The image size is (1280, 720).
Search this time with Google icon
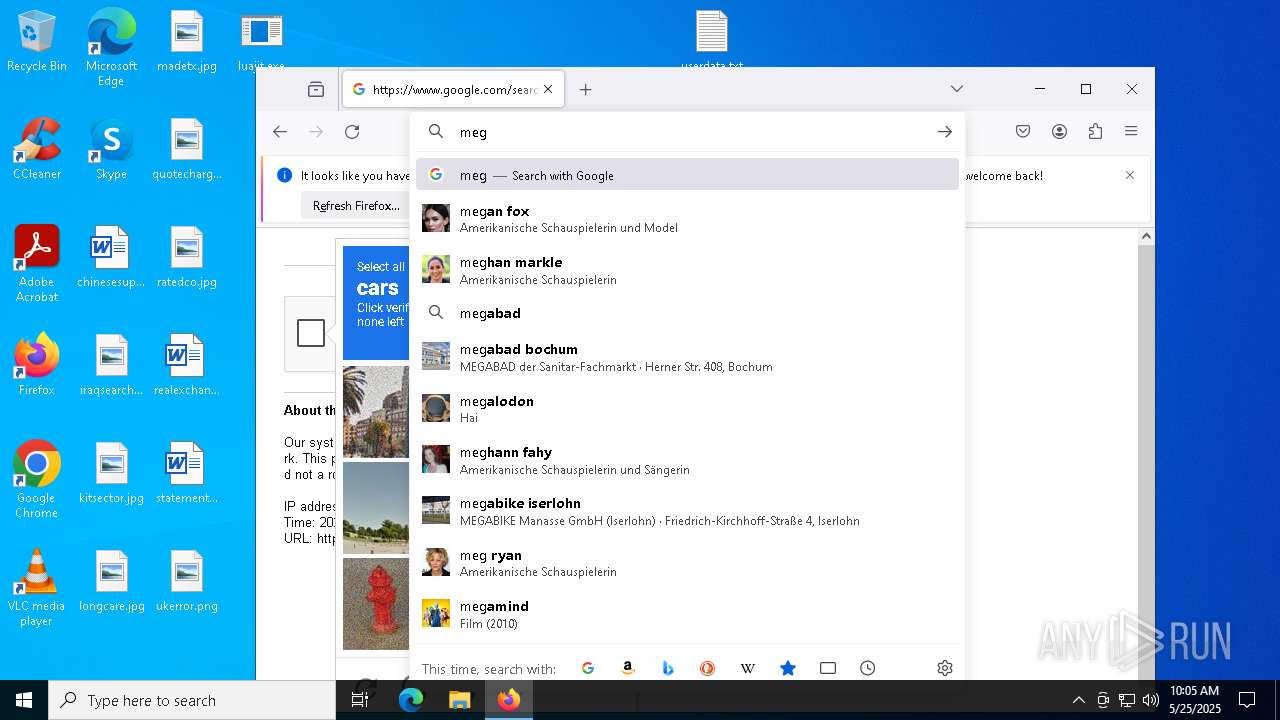[588, 668]
